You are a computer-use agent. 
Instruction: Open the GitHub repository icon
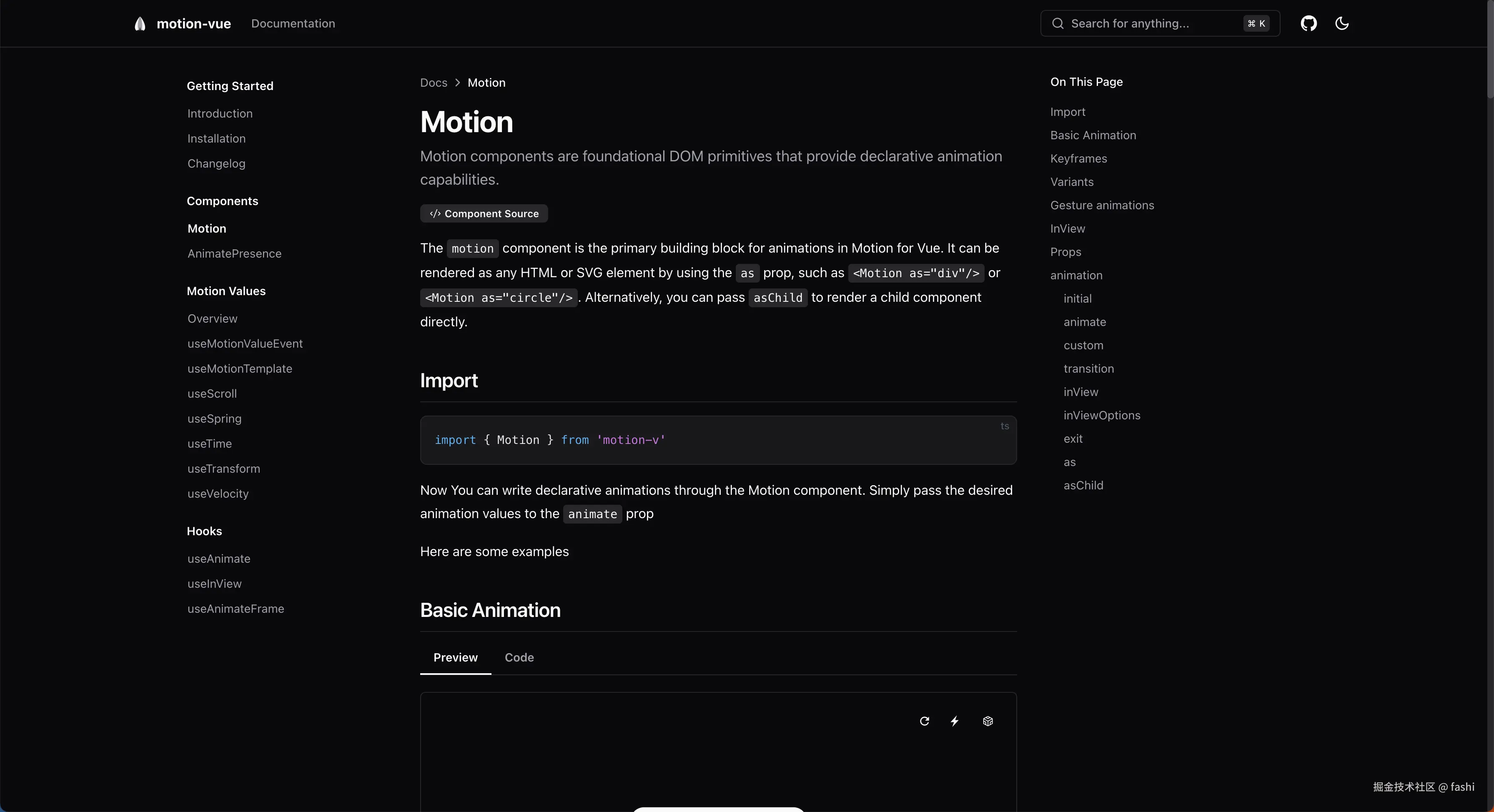click(1309, 24)
